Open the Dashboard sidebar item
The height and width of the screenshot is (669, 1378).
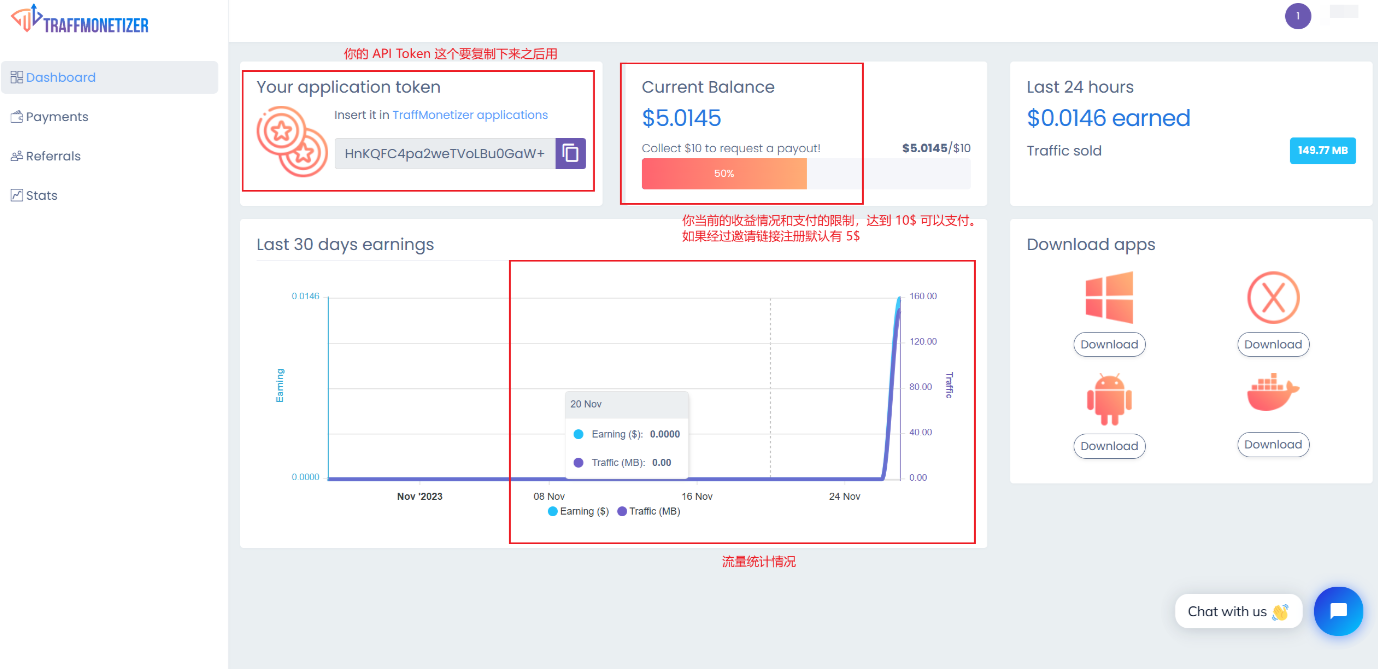pos(61,78)
